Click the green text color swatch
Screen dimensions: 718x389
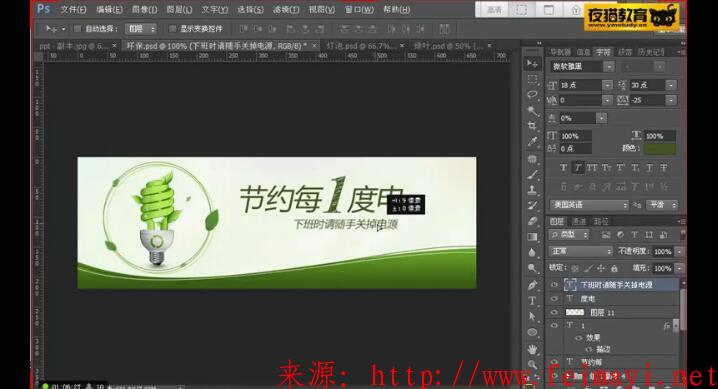[660, 148]
